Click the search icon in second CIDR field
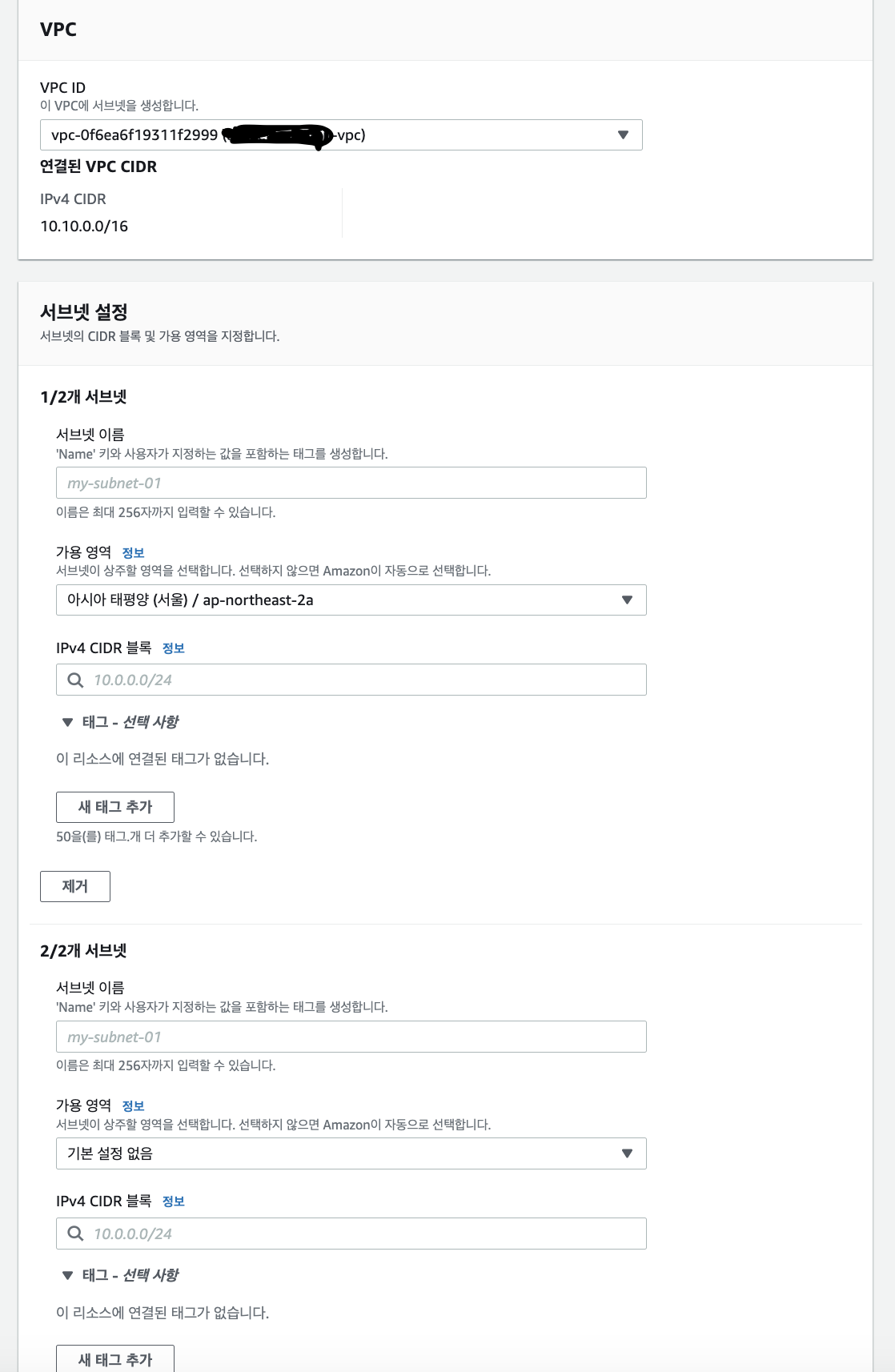The width and height of the screenshot is (895, 1372). point(75,1234)
